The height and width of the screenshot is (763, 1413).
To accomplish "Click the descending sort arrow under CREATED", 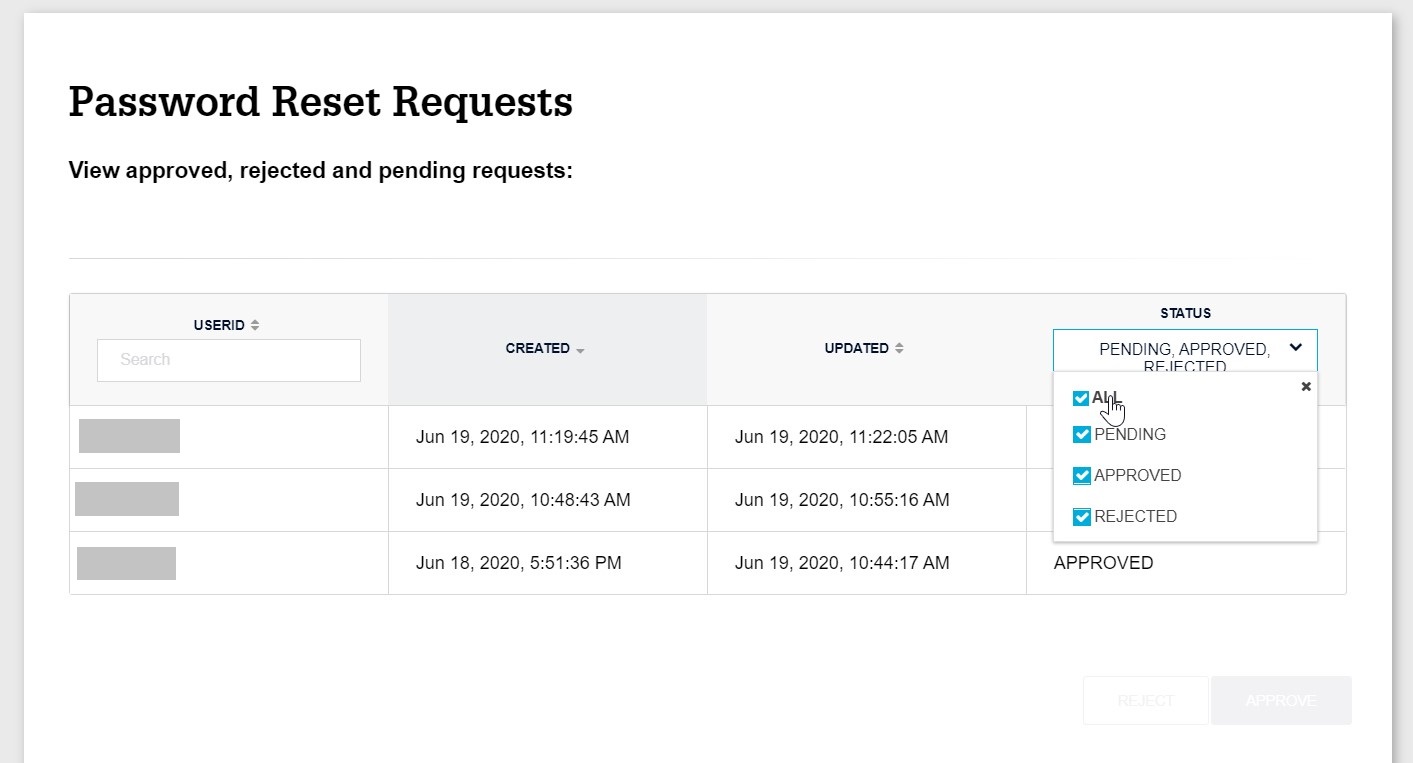I will point(578,349).
